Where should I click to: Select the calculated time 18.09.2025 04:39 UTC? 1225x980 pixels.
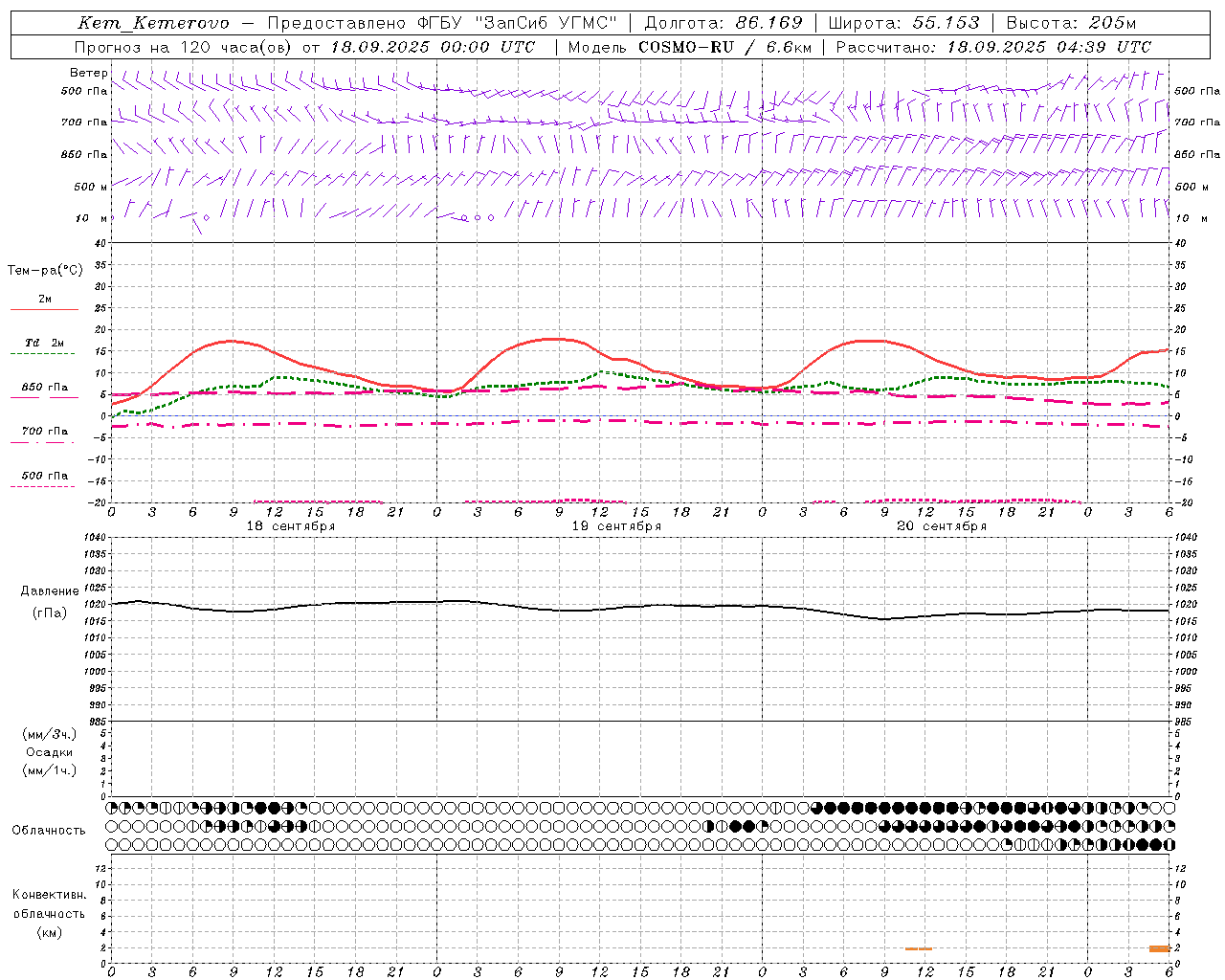click(1049, 47)
